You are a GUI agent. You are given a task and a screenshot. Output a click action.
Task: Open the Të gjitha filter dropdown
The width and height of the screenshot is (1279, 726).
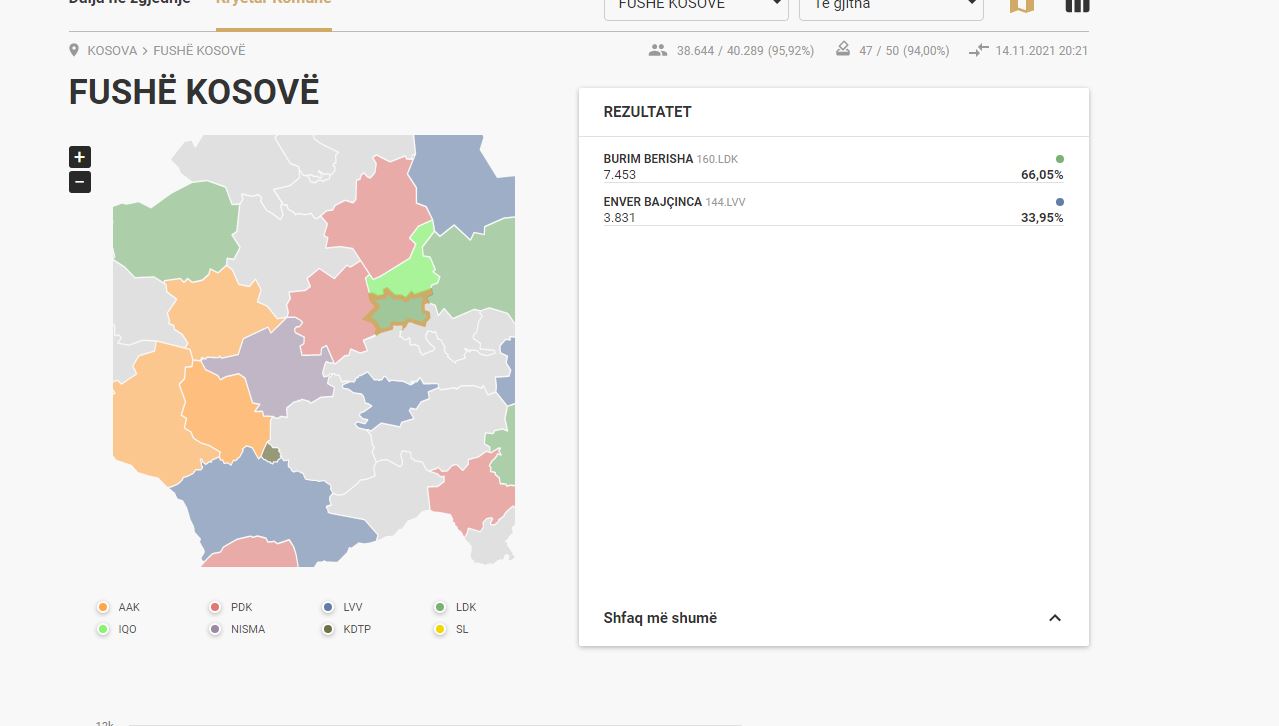coord(891,7)
